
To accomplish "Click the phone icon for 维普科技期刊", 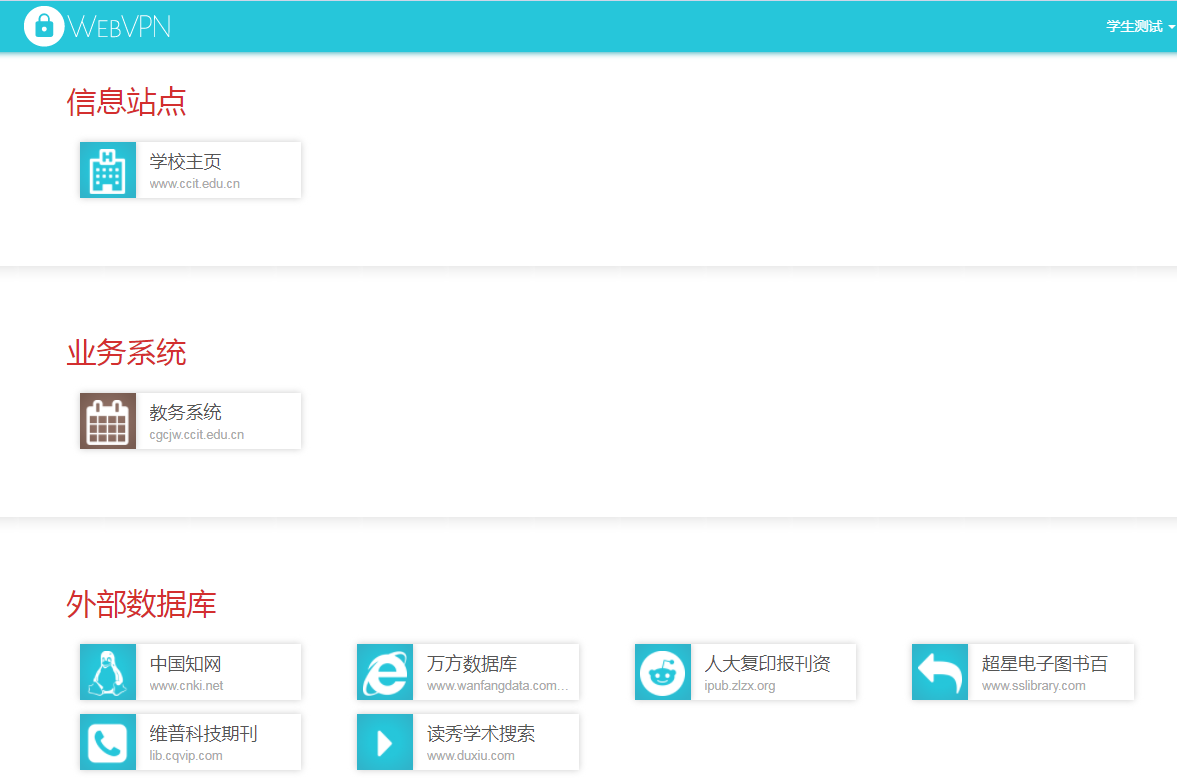I will 108,742.
